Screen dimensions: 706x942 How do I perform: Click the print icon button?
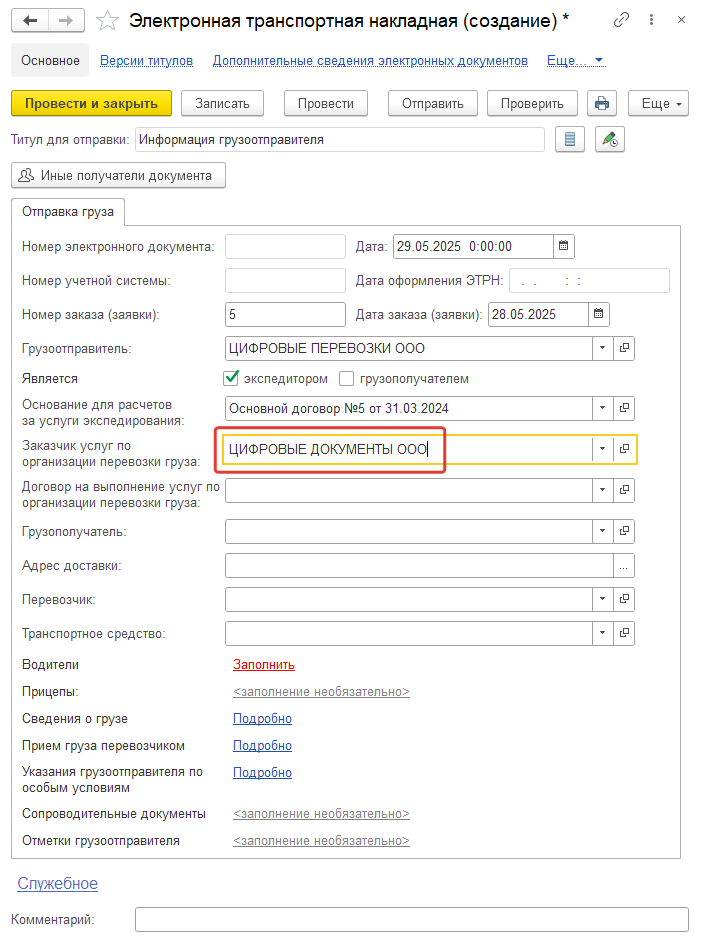[601, 103]
